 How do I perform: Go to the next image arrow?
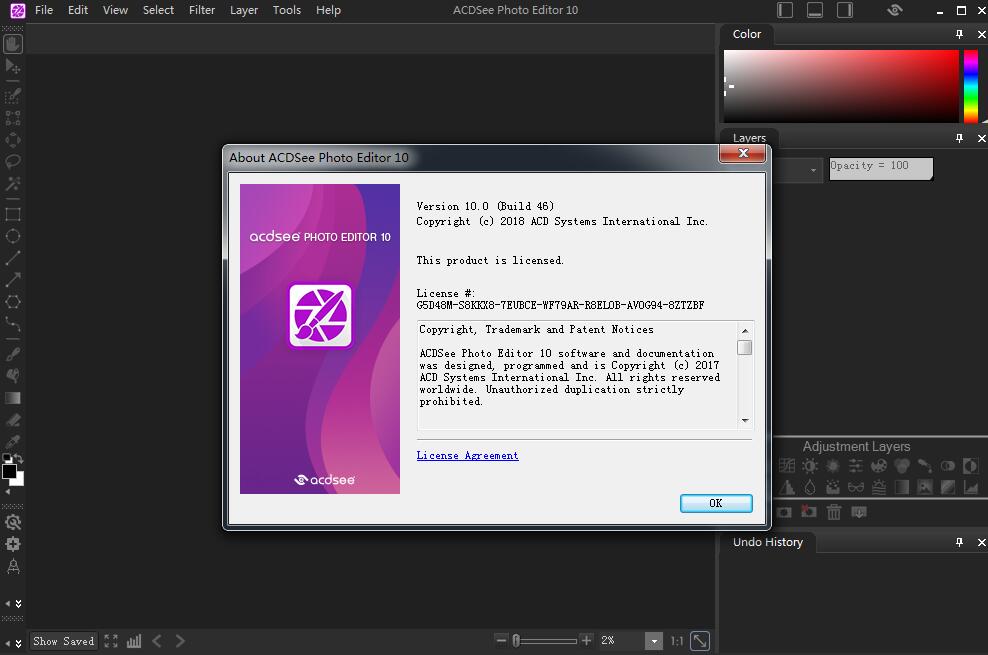pos(180,641)
